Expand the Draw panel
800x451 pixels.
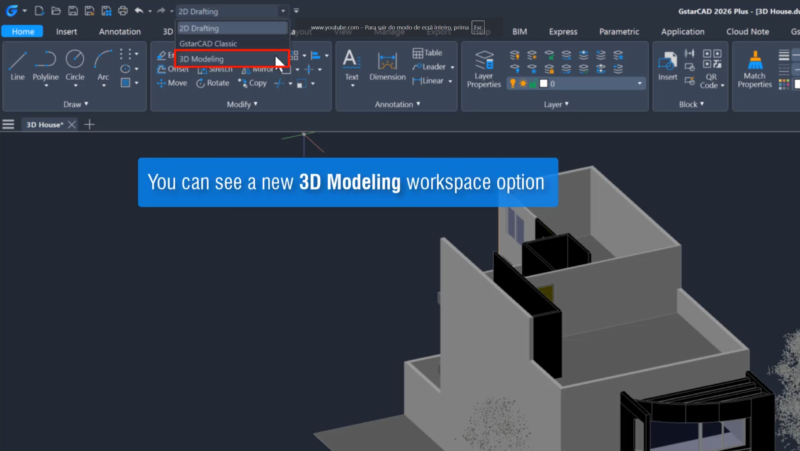[x=76, y=104]
